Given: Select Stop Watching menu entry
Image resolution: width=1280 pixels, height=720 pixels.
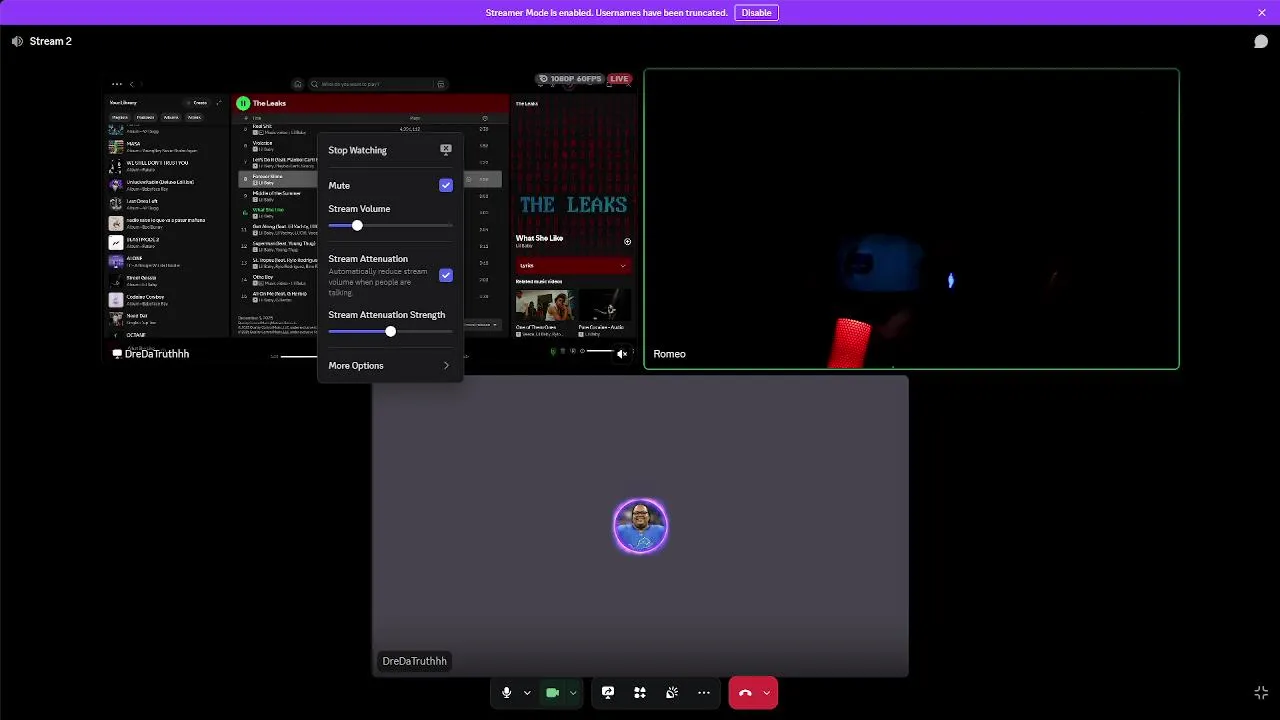Looking at the screenshot, I should [x=390, y=150].
